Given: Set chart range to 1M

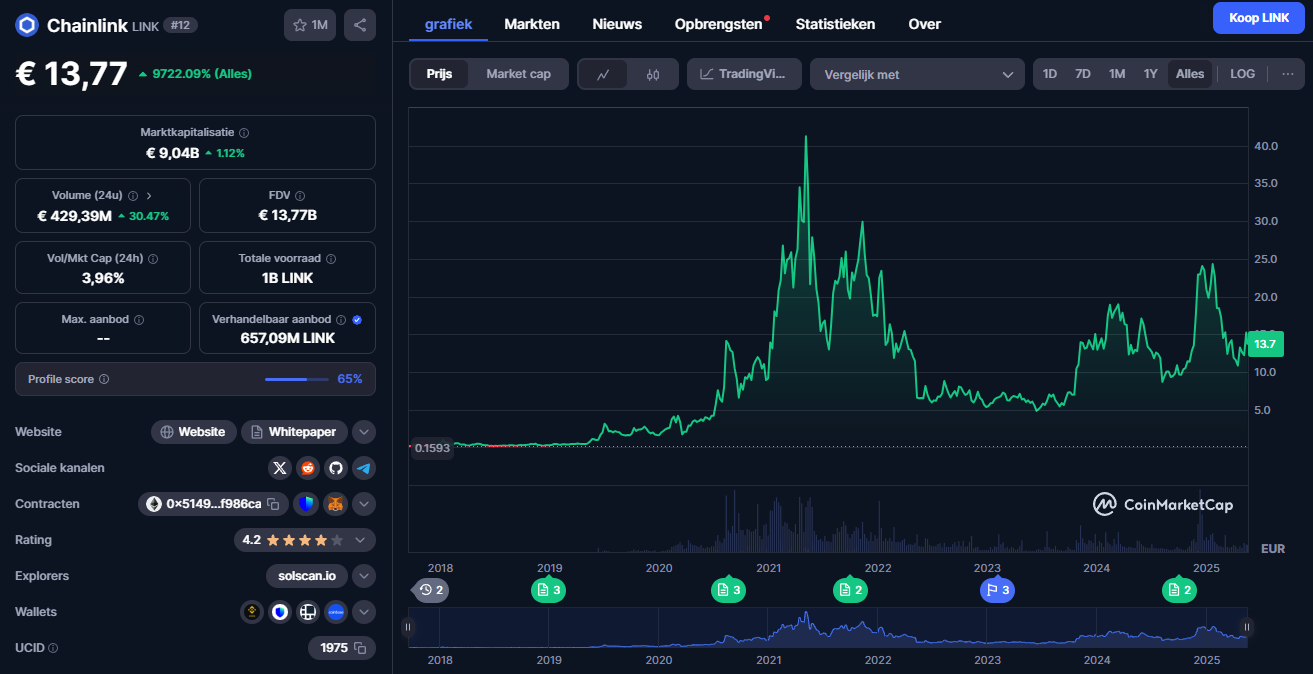Looking at the screenshot, I should pos(1117,74).
